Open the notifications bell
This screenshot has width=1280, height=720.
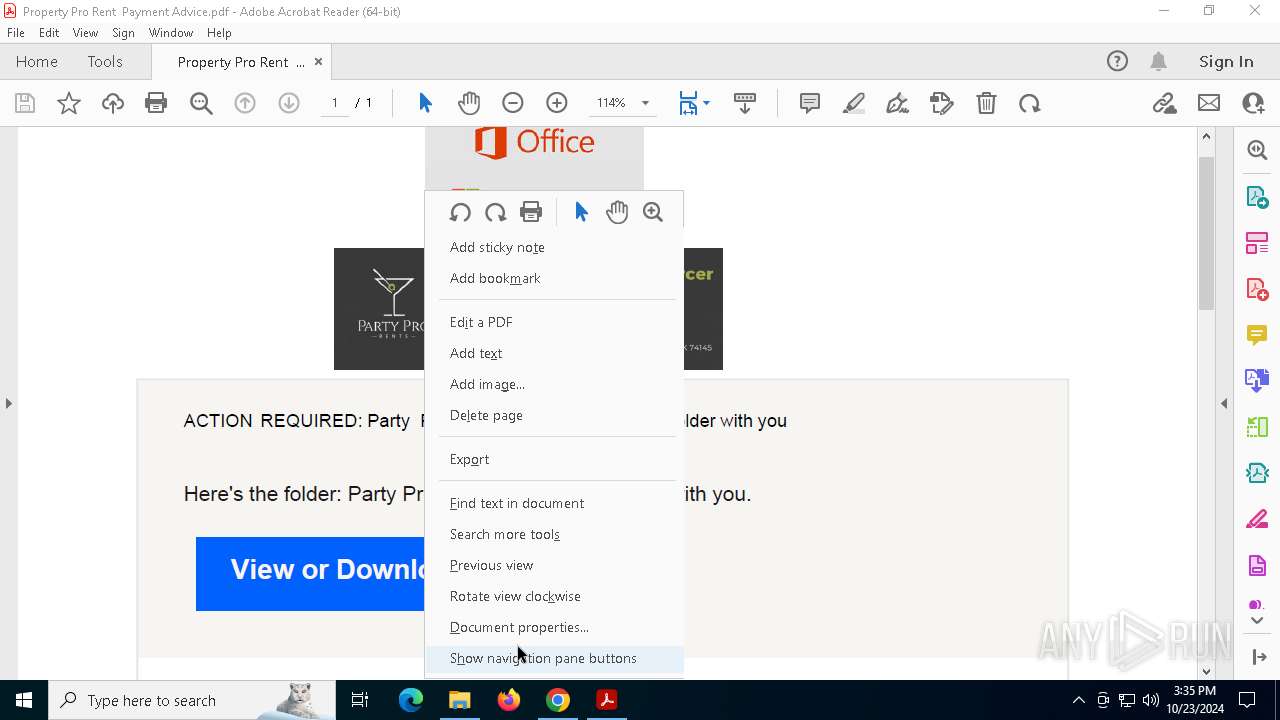click(x=1159, y=62)
